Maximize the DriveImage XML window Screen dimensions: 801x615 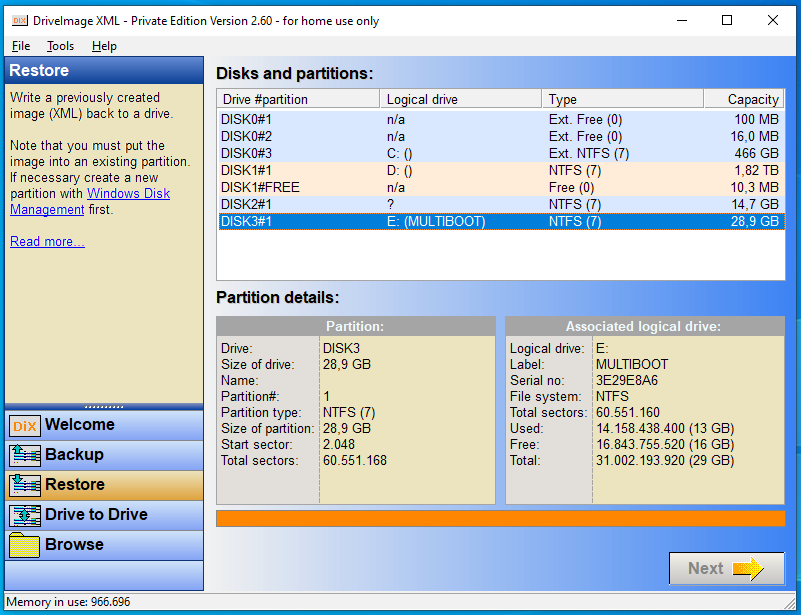[727, 20]
